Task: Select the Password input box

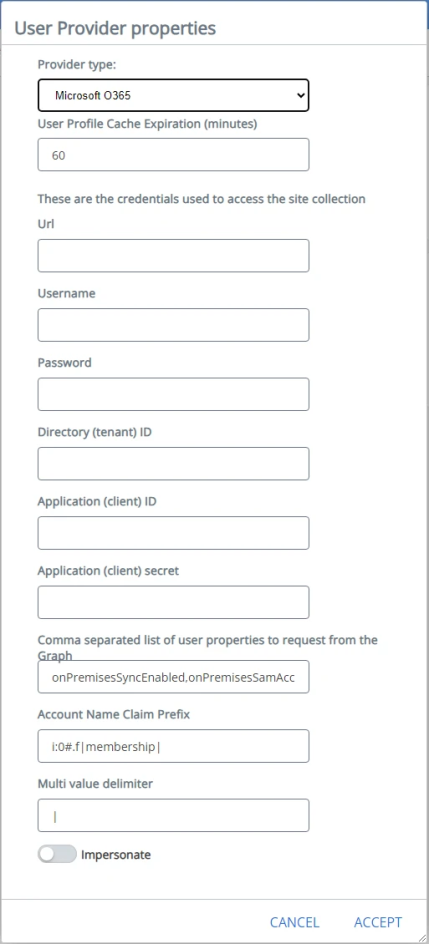Action: click(173, 394)
